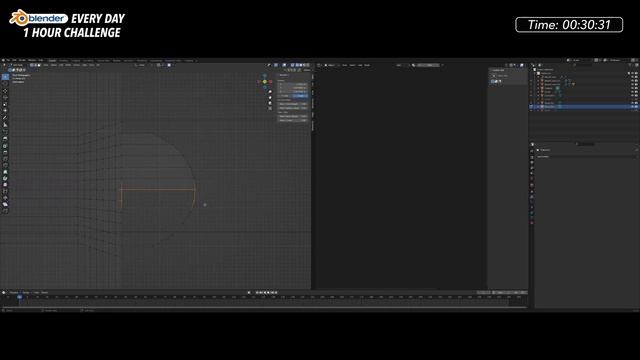Open the Object shader type dropdown
Viewport: 640px width, 360px height.
tap(331, 65)
